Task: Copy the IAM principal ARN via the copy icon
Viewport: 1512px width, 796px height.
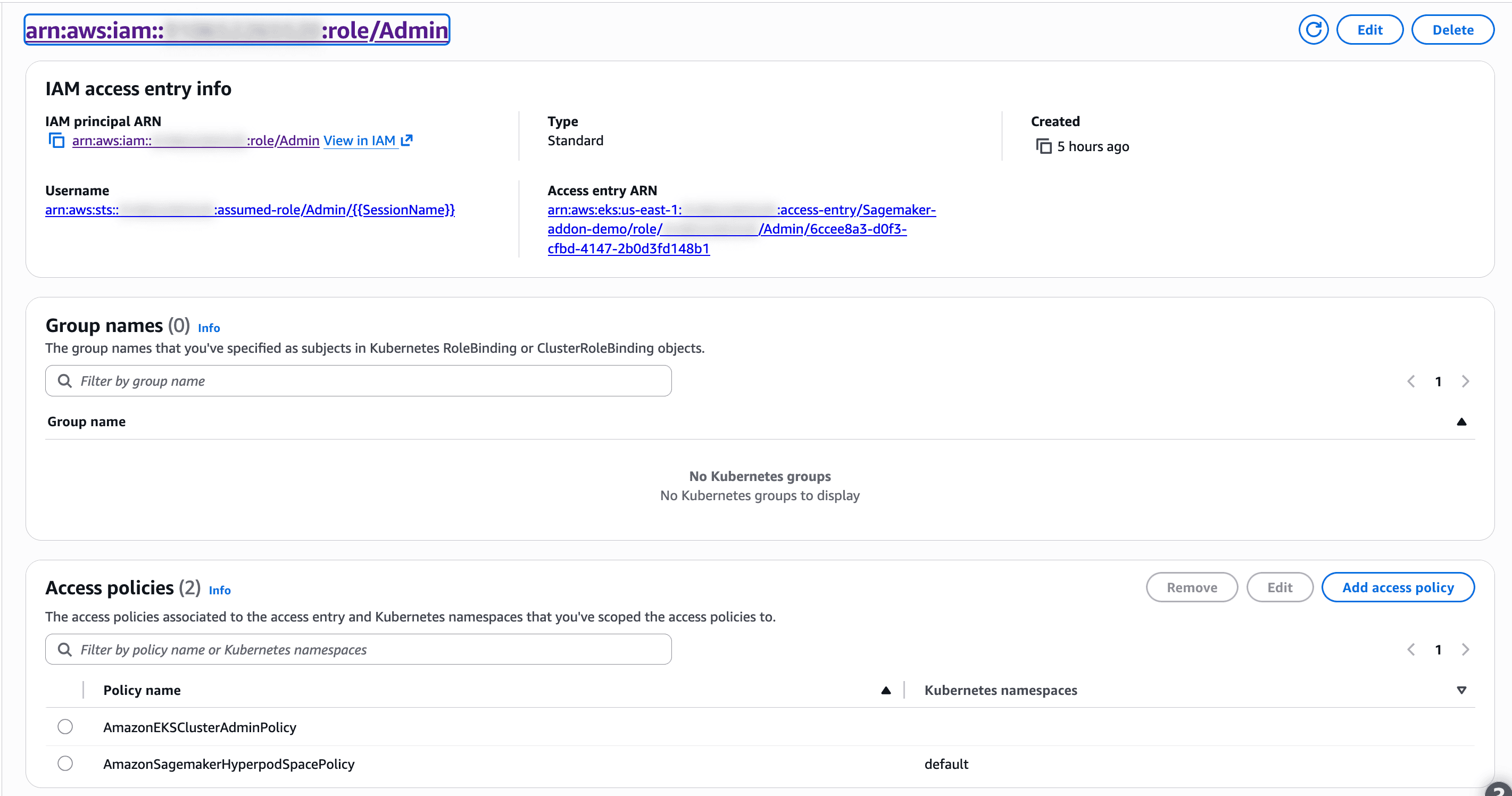Action: [56, 140]
